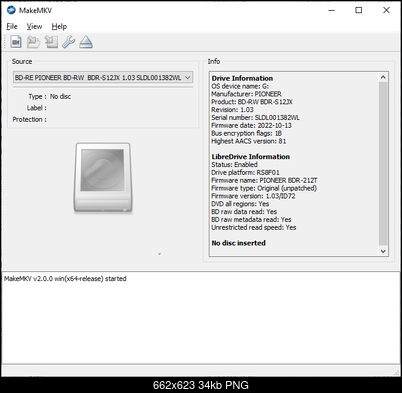
Task: Click the 'Firmware date: 2022-10-13' line
Action: 251,125
